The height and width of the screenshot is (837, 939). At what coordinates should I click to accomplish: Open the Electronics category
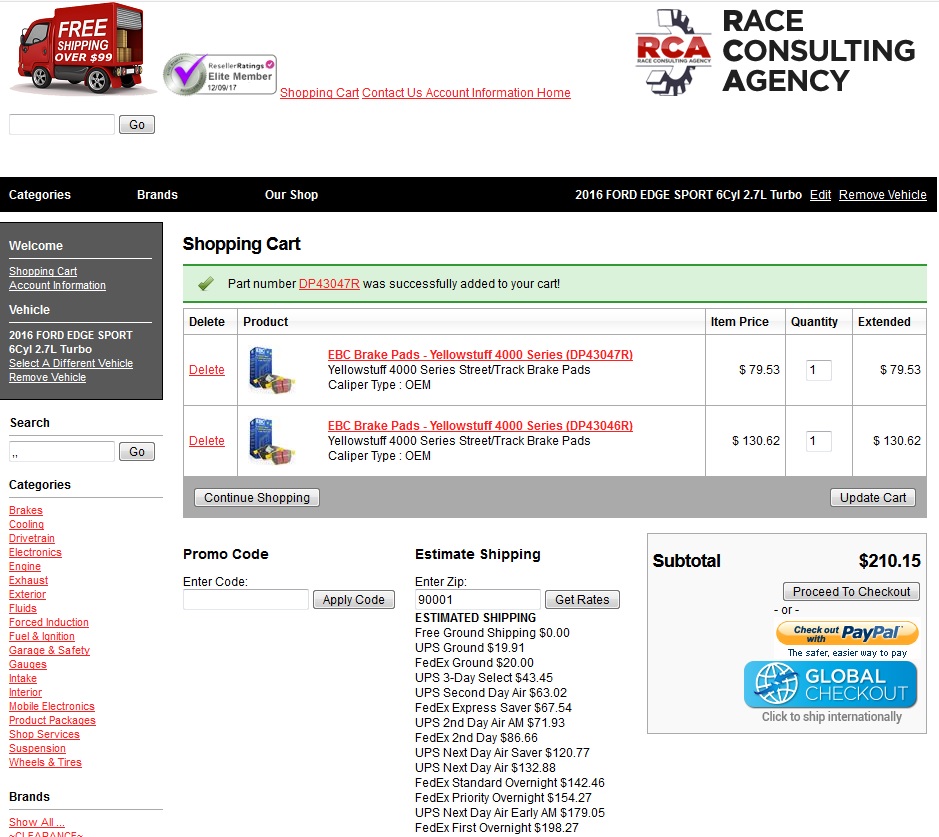(35, 553)
